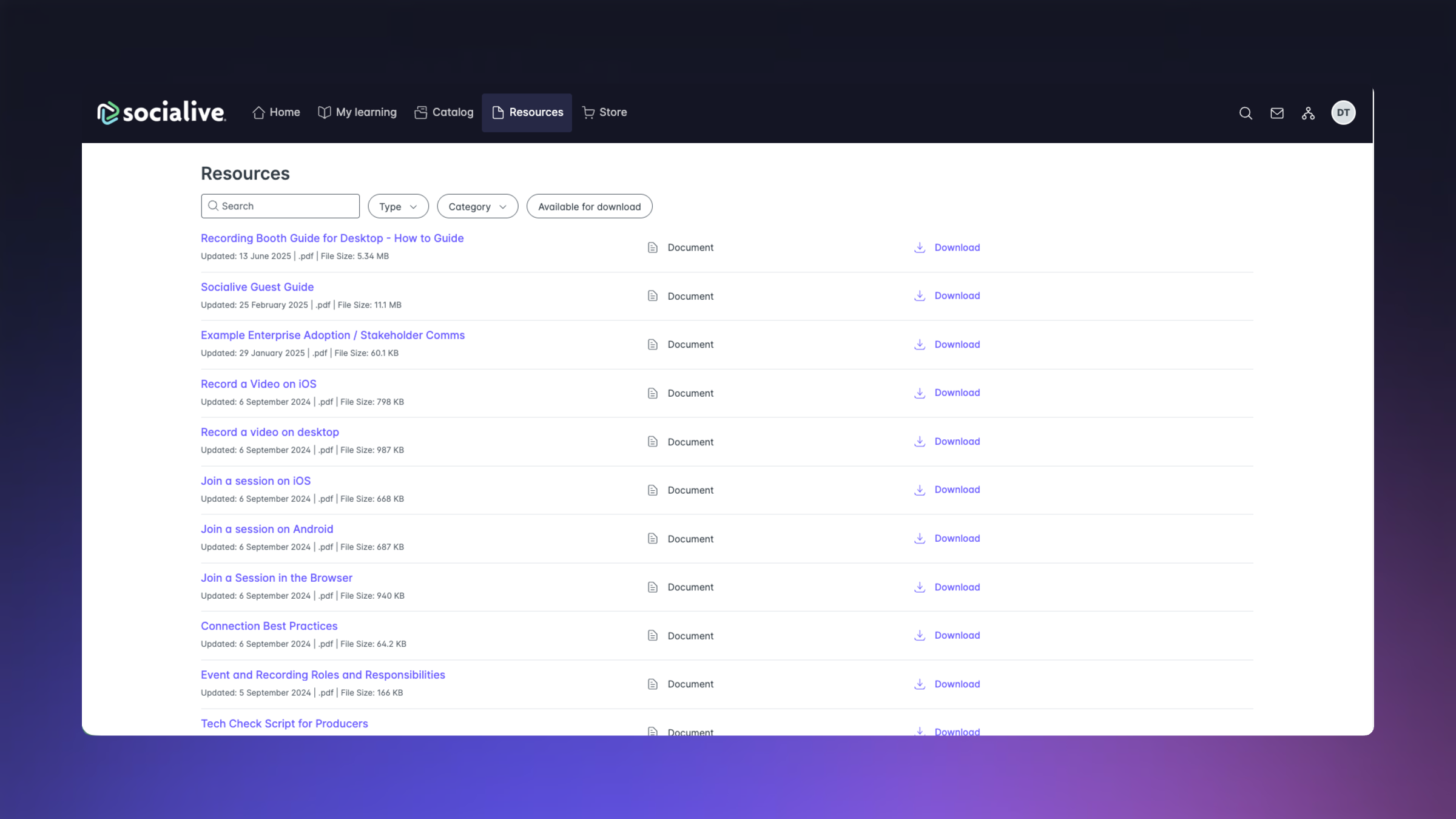Image resolution: width=1456 pixels, height=819 pixels.
Task: Open the DT user avatar menu
Action: [x=1343, y=113]
